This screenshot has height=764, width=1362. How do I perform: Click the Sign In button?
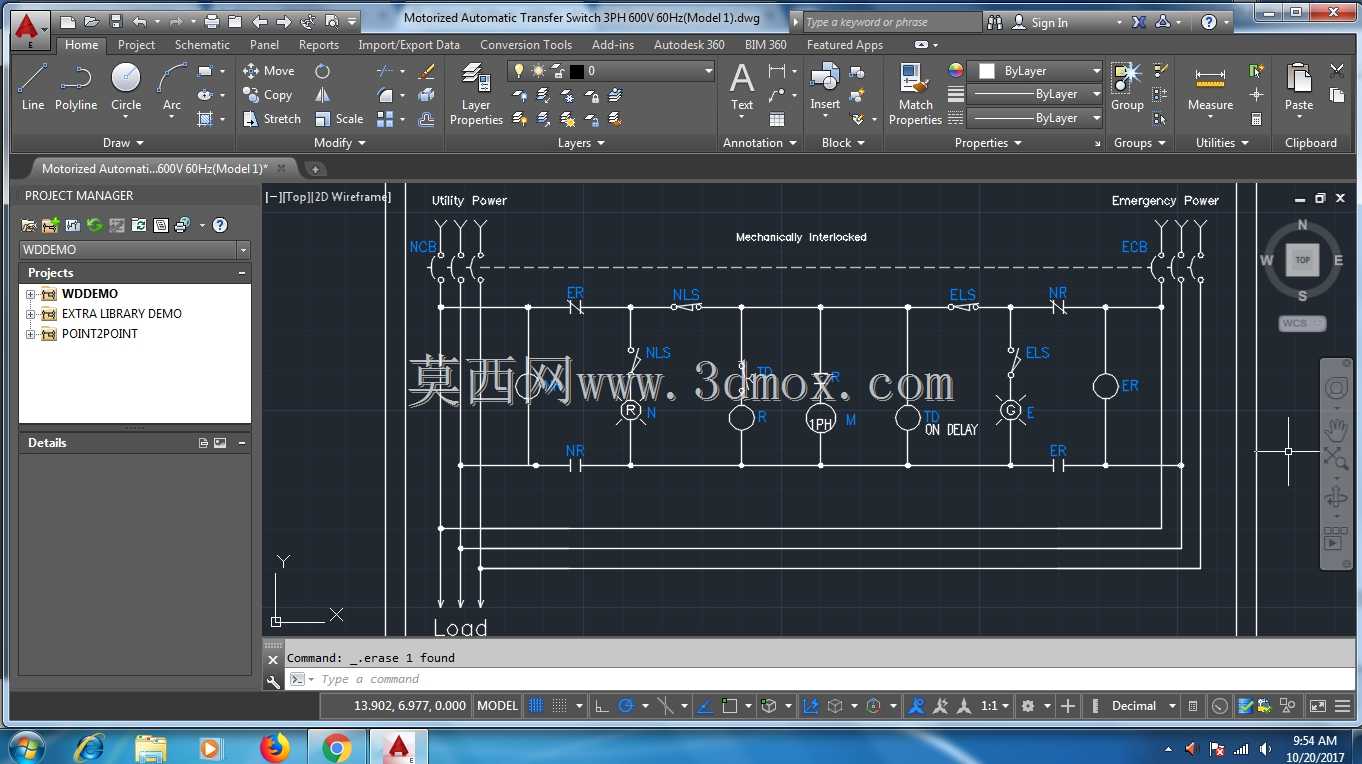coord(1040,22)
